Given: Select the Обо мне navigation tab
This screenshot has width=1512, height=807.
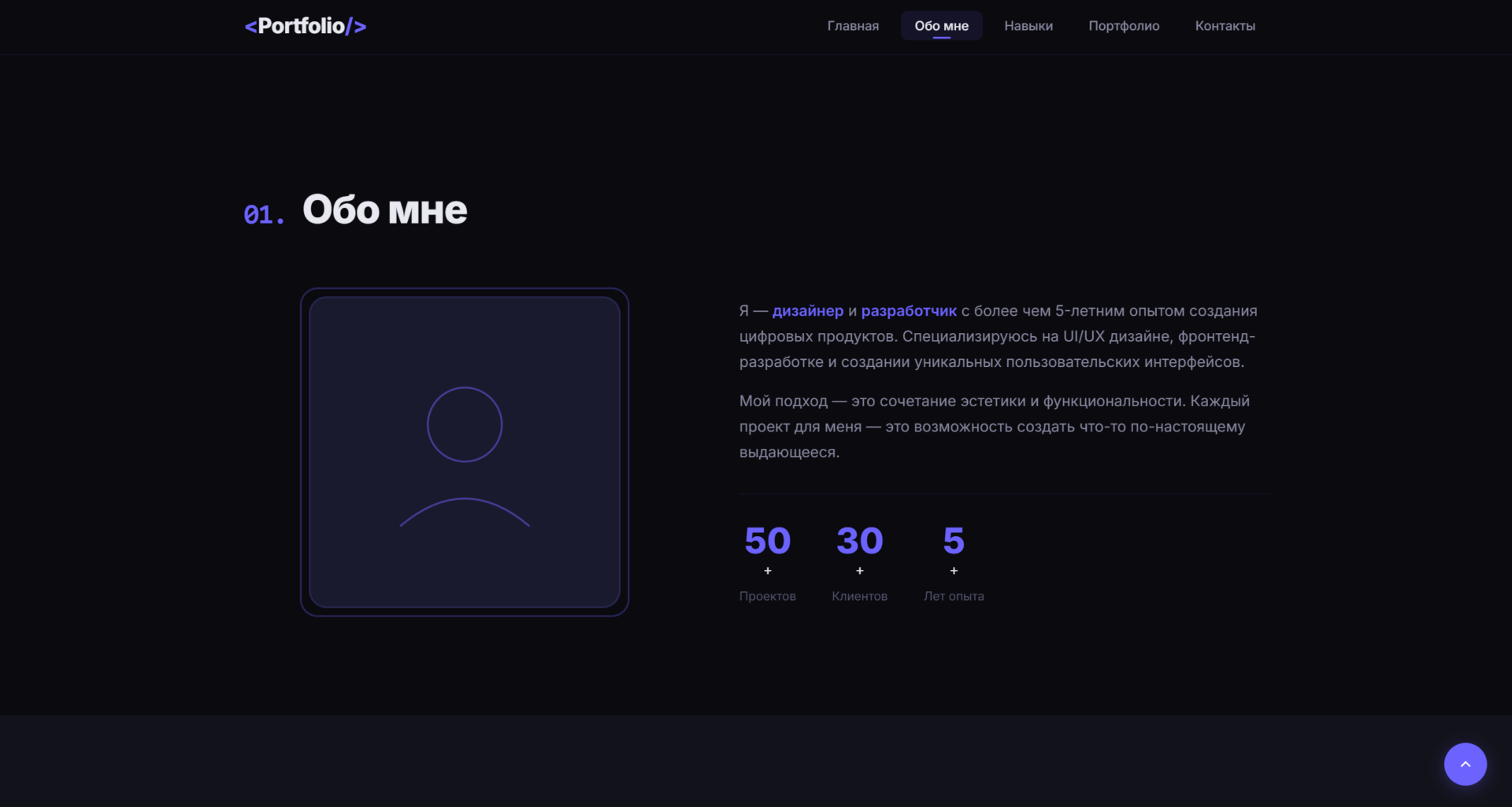Looking at the screenshot, I should (941, 26).
